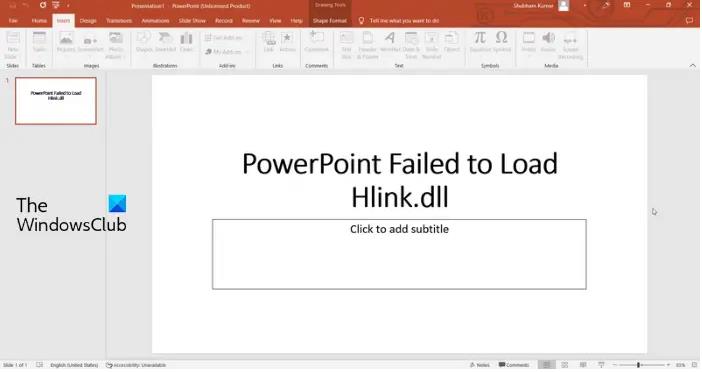The image size is (702, 372).
Task: Collapse the ribbon with the chevron
Action: tap(693, 65)
